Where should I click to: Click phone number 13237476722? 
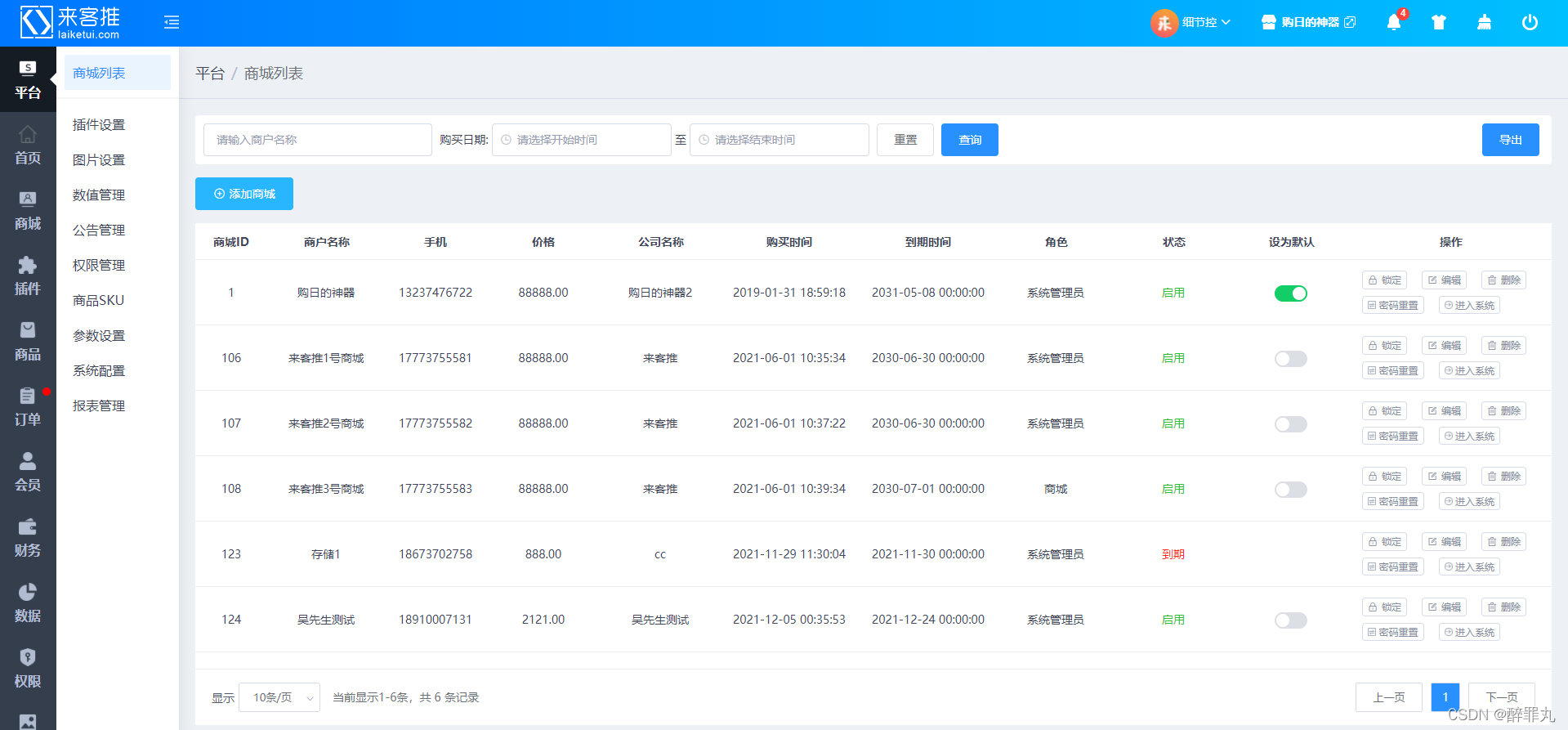(x=436, y=293)
